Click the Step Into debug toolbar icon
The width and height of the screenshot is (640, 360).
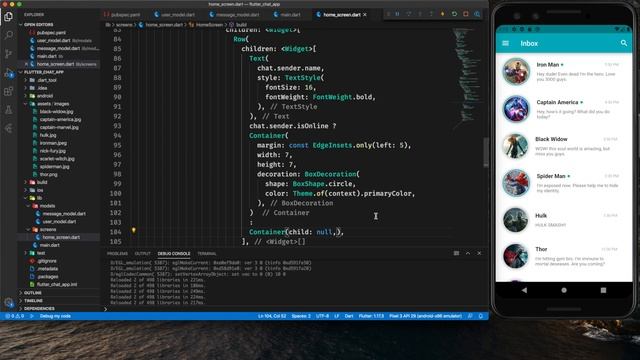pyautogui.click(x=420, y=14)
